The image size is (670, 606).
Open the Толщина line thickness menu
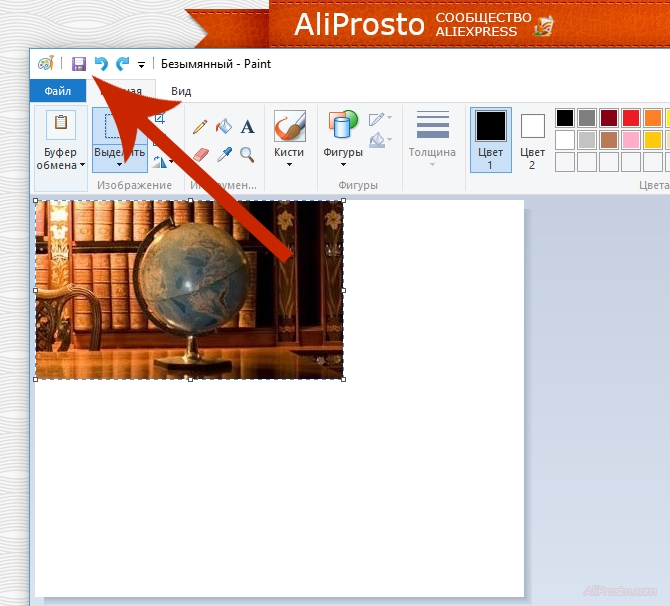click(x=432, y=139)
